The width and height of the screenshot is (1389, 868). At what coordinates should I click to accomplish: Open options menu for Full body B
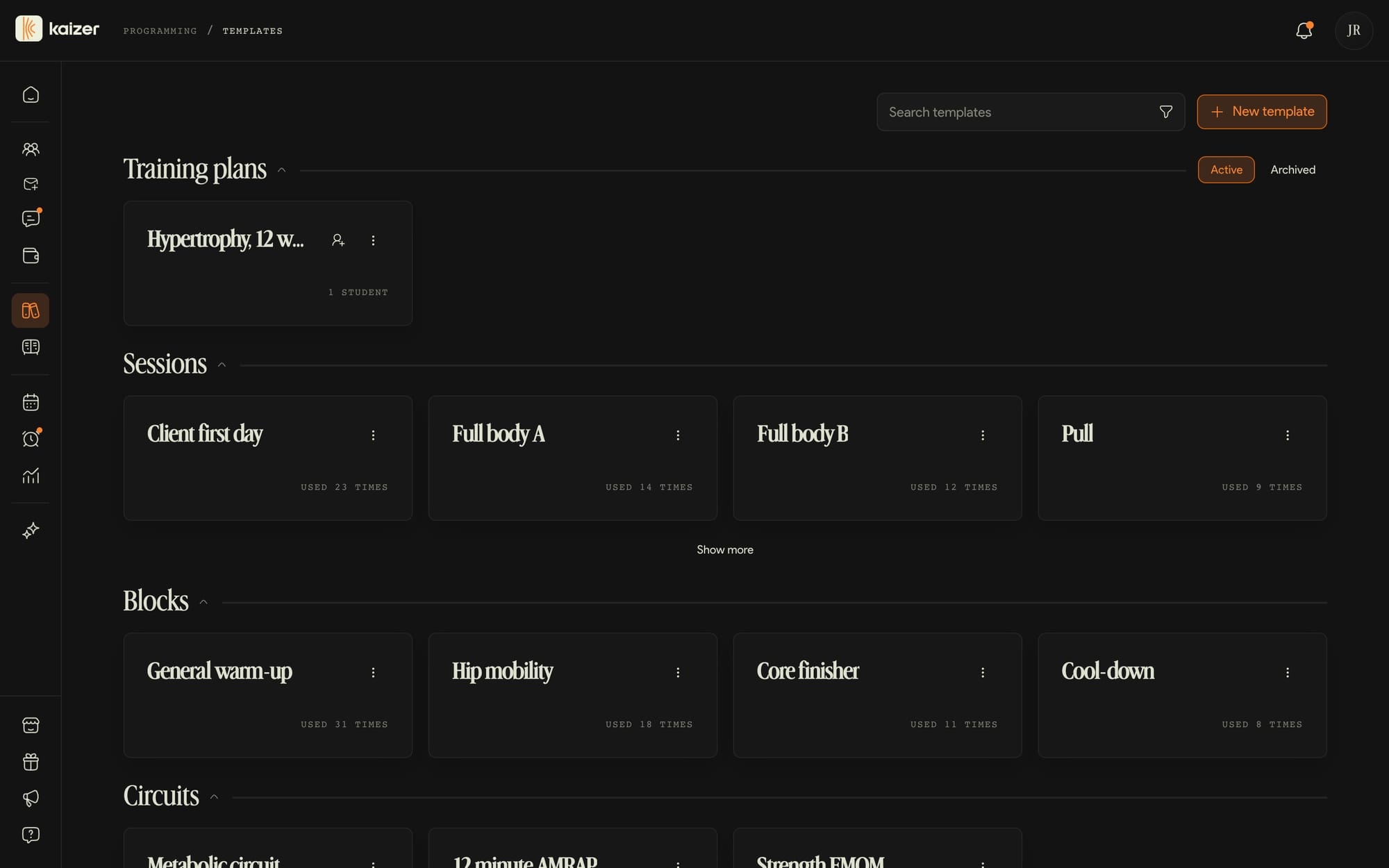pos(983,435)
